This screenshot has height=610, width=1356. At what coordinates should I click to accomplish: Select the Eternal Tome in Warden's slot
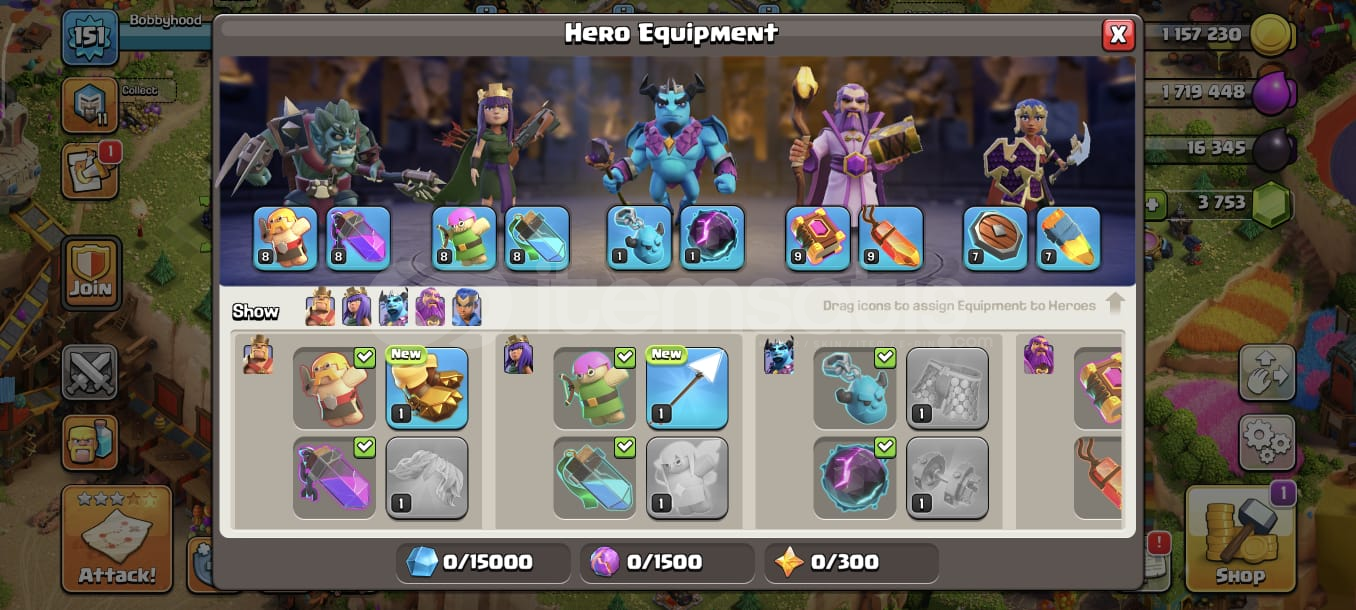tap(818, 238)
